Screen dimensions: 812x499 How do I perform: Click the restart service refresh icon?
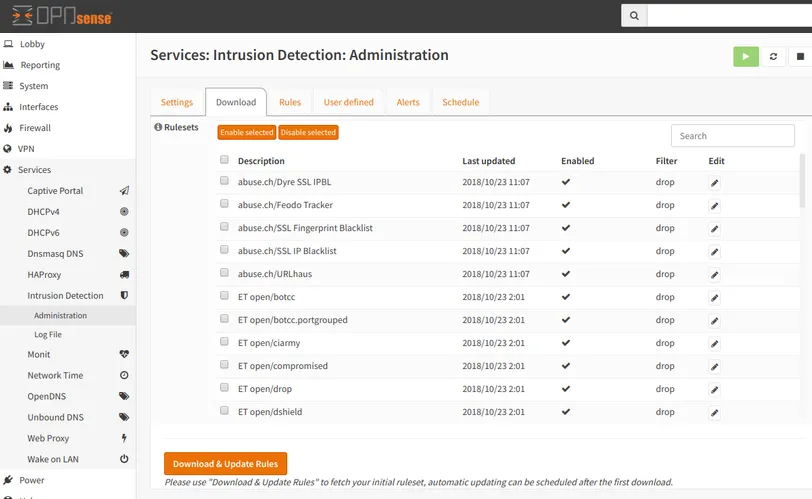point(773,57)
